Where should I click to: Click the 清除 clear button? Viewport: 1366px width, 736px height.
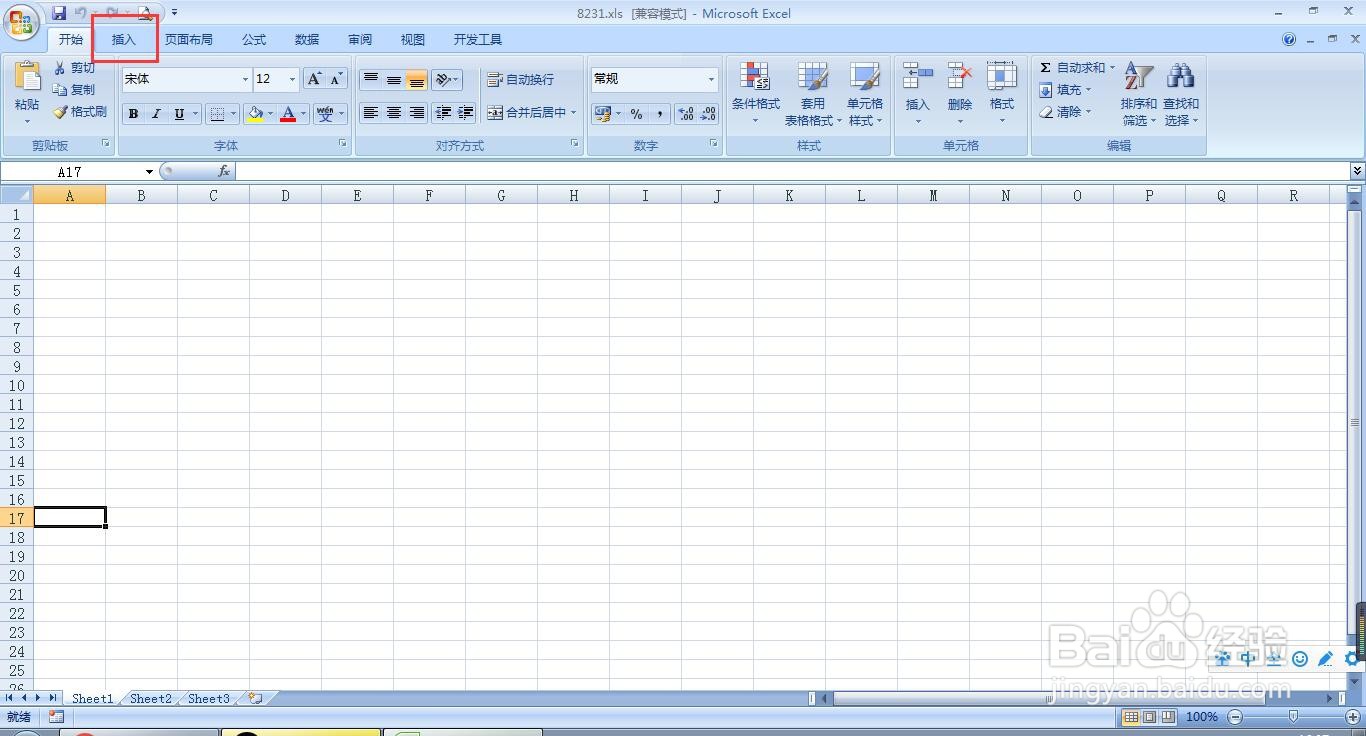pyautogui.click(x=1066, y=112)
